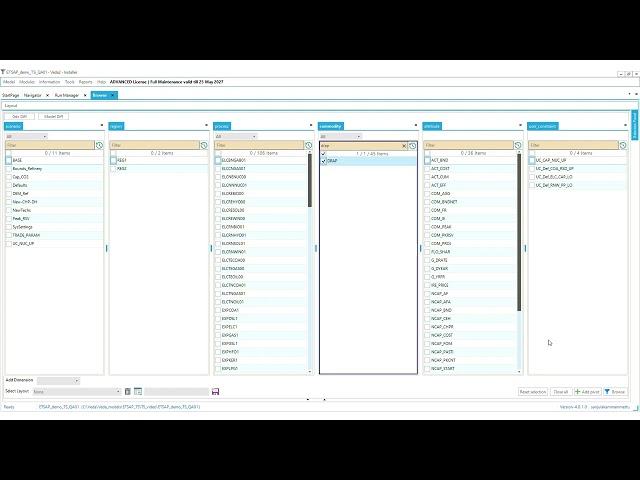Click the process list scroll-down arrow

310,371
